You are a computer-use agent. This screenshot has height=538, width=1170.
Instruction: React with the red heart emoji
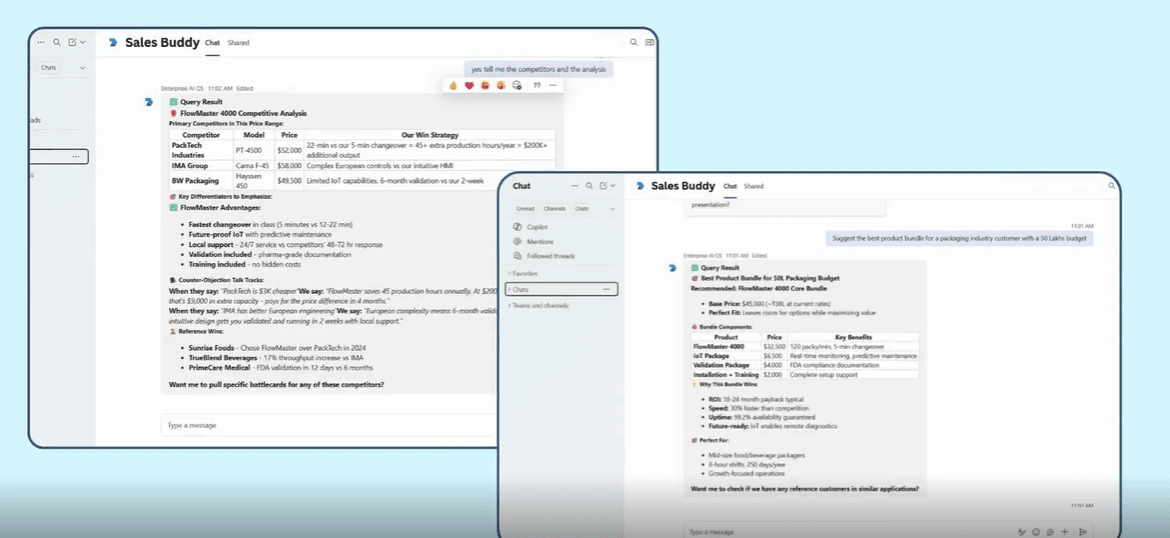pos(469,85)
